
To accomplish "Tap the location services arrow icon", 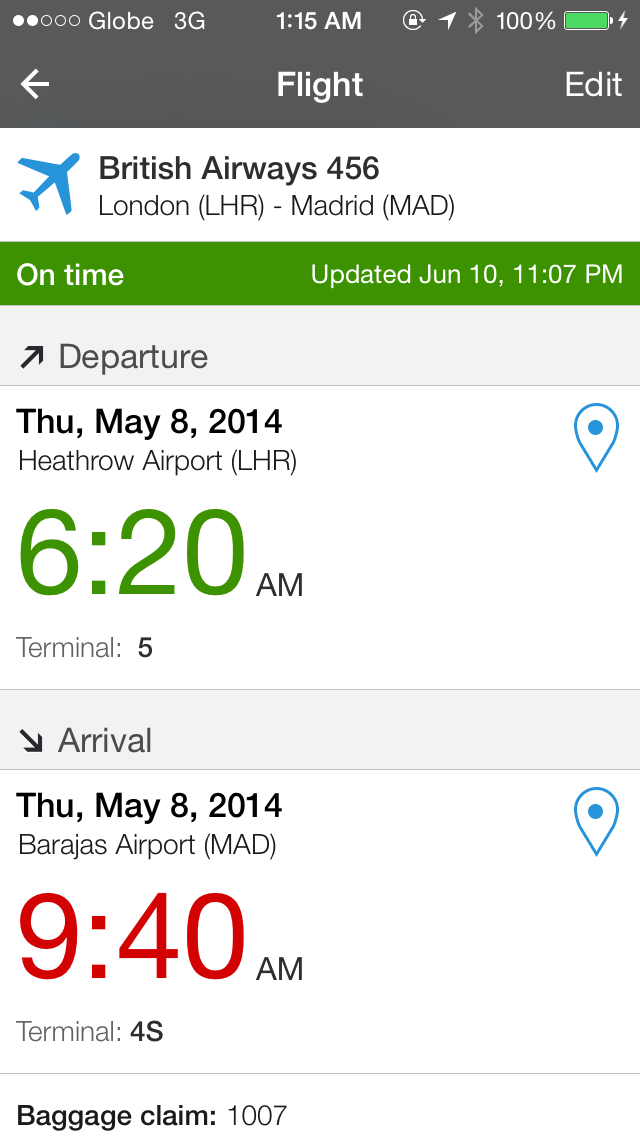I will [446, 20].
